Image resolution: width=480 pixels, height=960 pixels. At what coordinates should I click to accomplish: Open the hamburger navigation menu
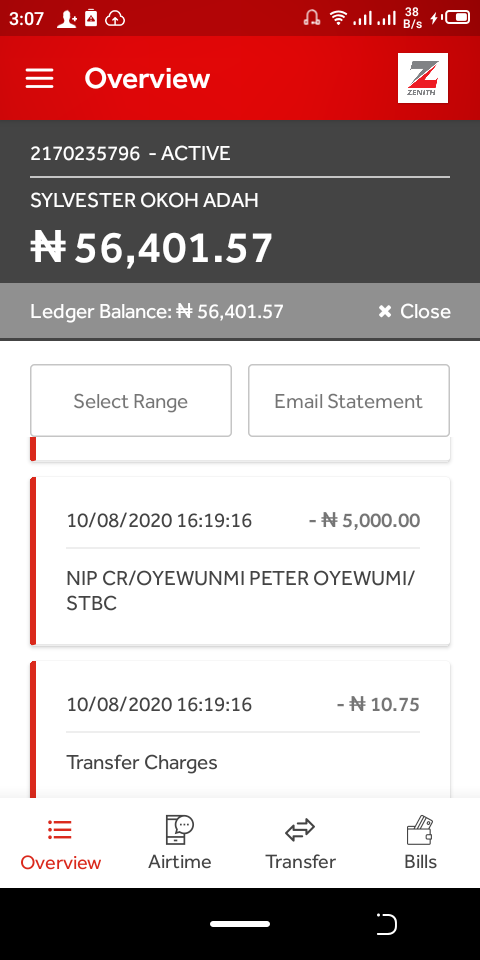tap(39, 78)
